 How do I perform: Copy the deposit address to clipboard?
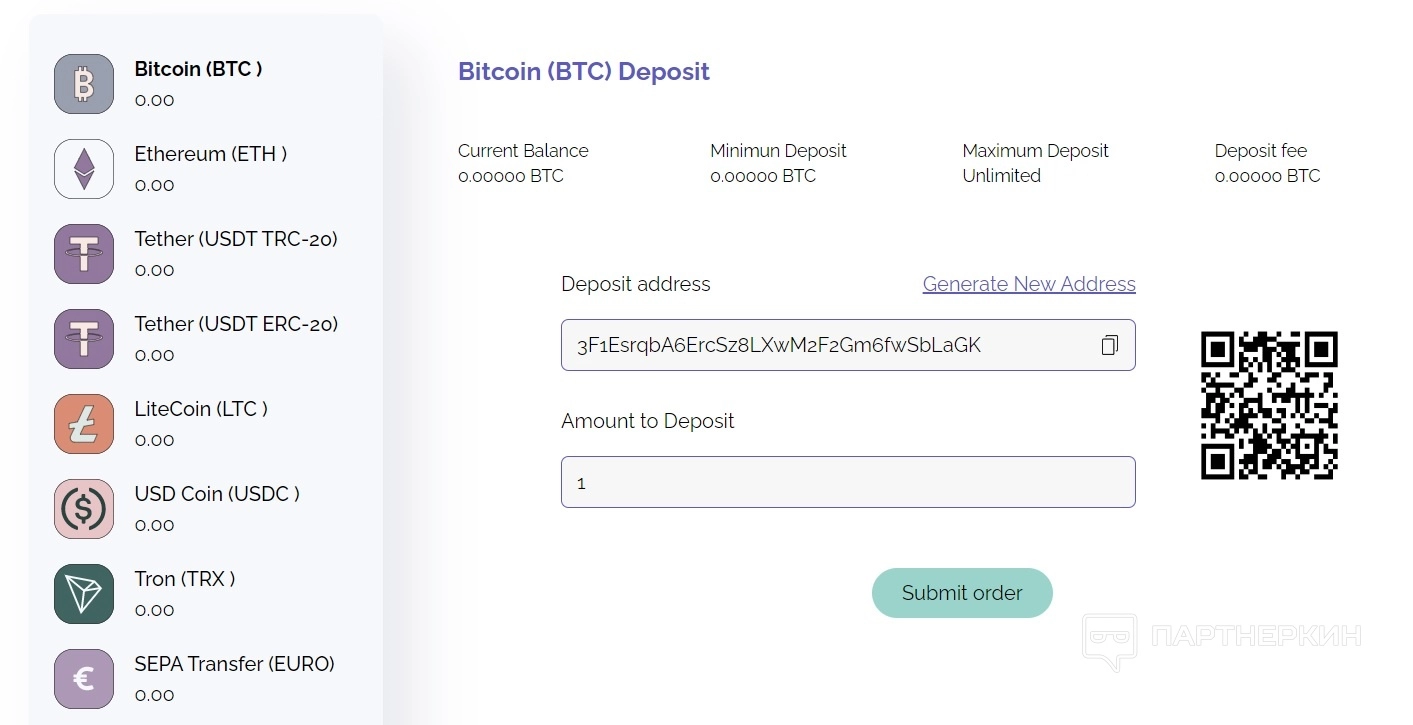tap(1109, 345)
